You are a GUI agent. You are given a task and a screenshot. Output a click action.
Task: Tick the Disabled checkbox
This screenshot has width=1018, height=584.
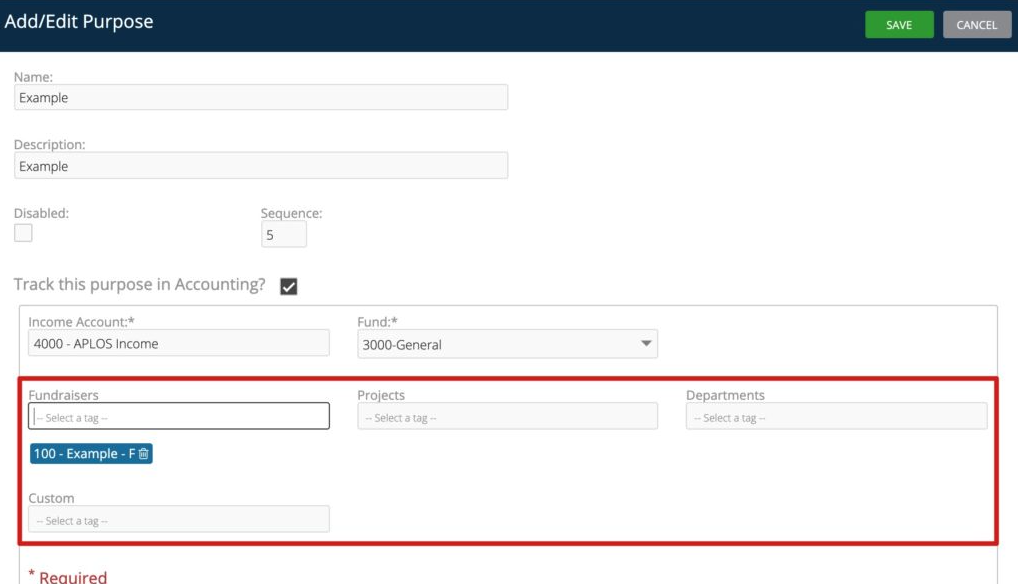point(23,233)
